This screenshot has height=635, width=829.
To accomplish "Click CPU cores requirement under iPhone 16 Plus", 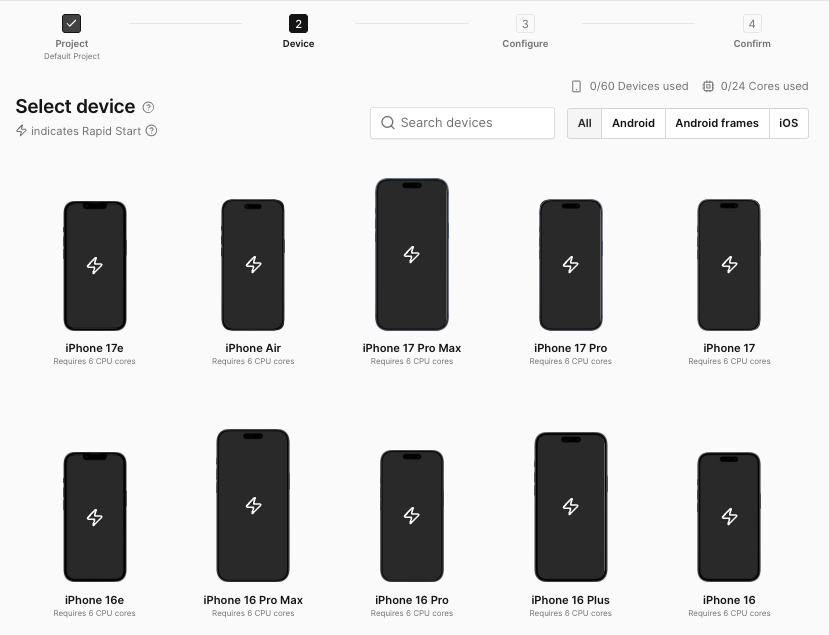I will point(570,613).
